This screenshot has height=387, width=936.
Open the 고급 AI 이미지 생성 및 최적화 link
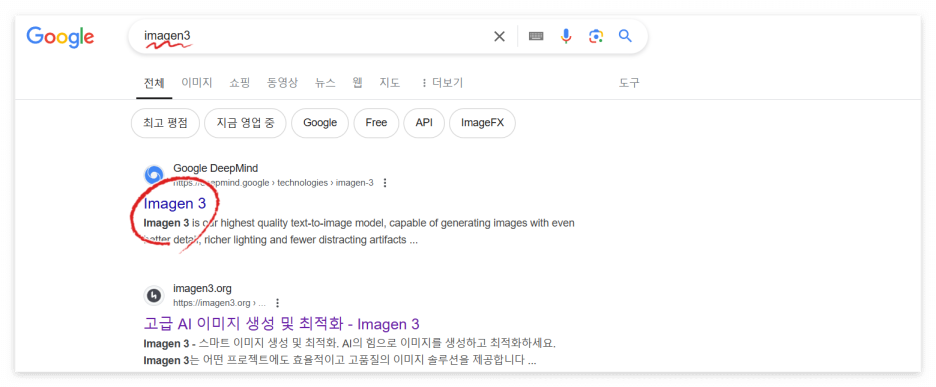[x=282, y=324]
